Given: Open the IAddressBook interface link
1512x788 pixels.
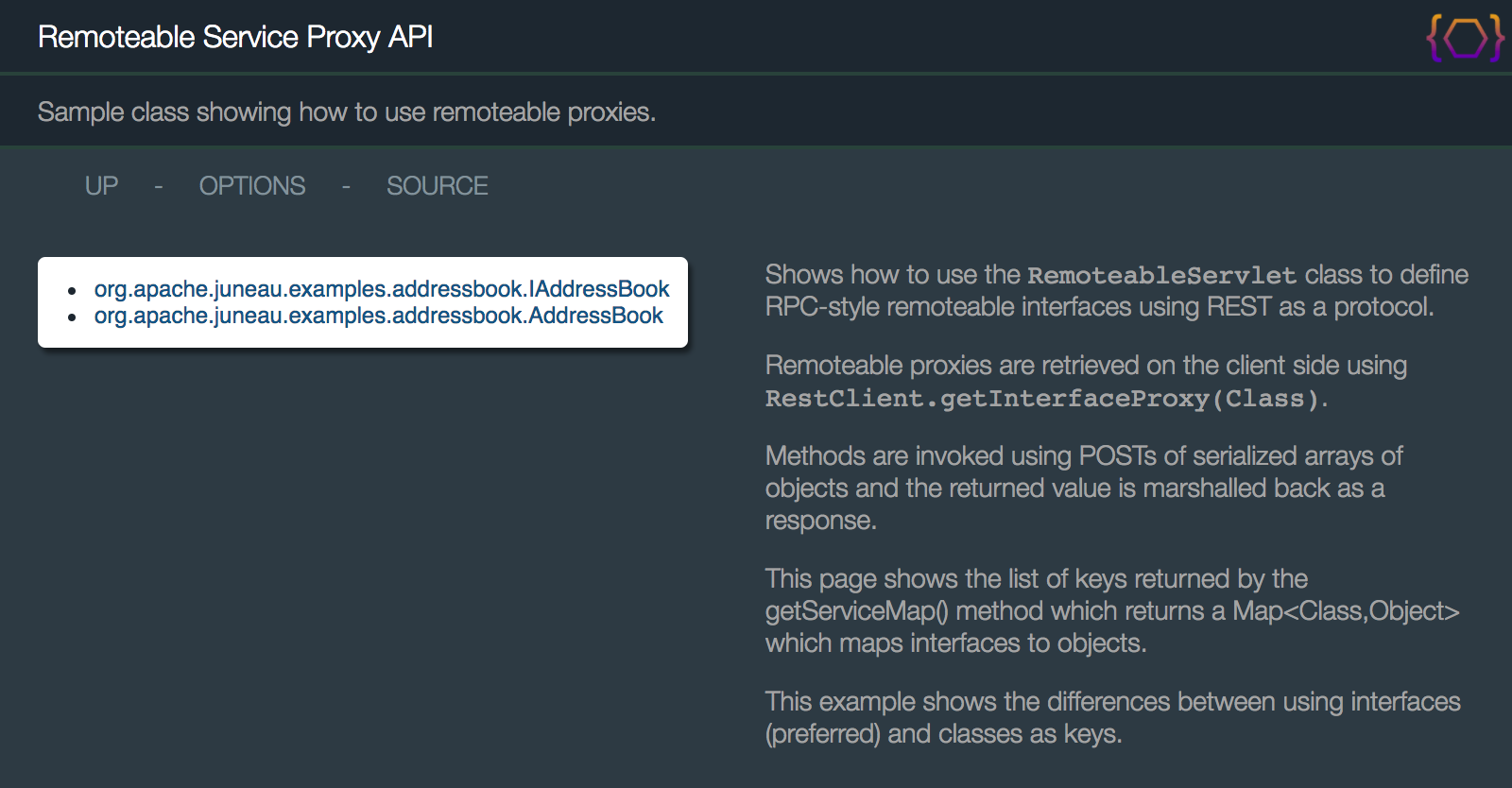Looking at the screenshot, I should [381, 289].
